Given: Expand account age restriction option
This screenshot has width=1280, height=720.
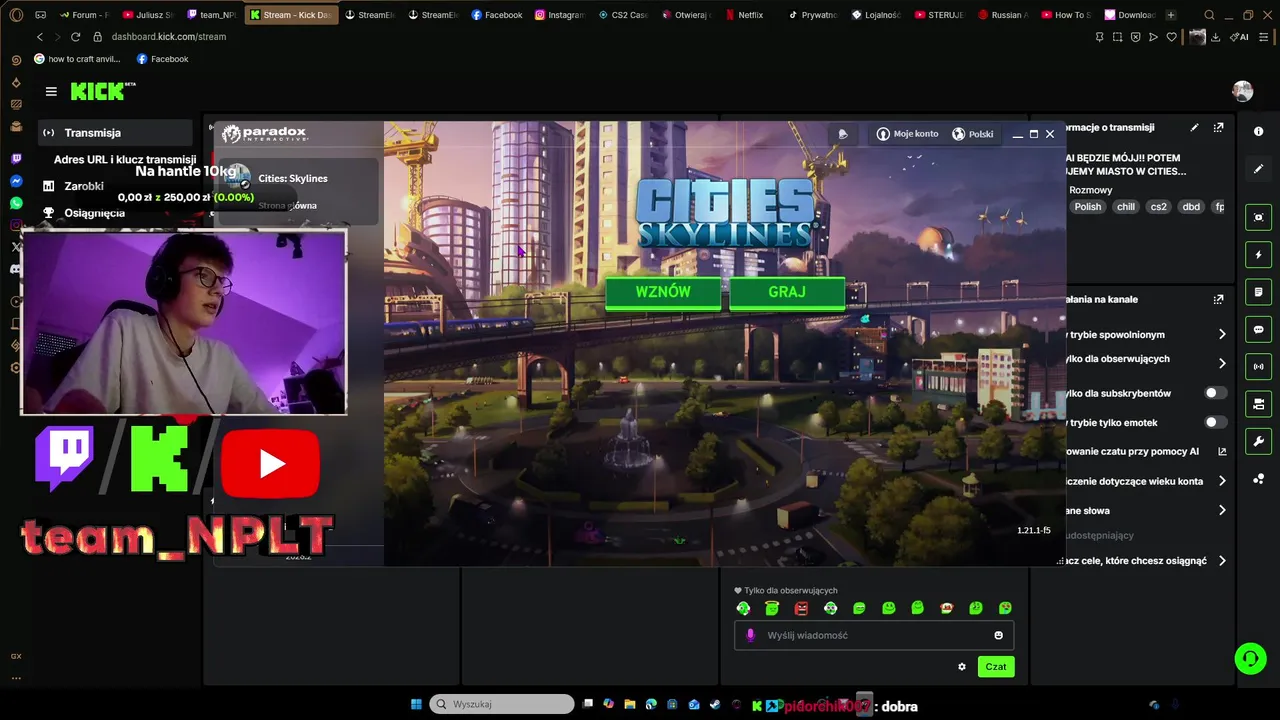Looking at the screenshot, I should pos(1222,481).
